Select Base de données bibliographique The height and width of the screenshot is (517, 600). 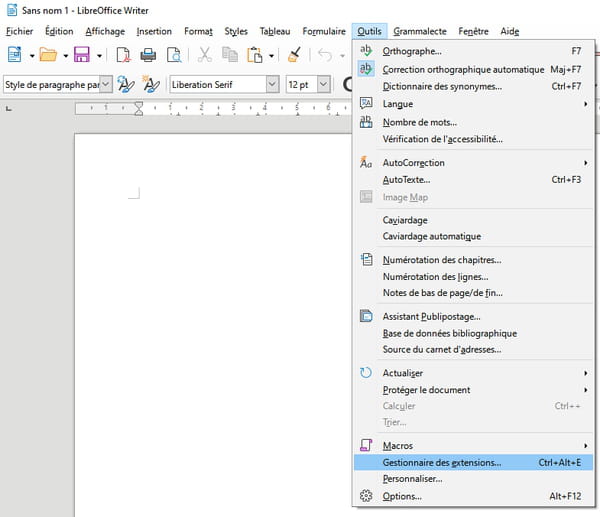pyautogui.click(x=473, y=333)
